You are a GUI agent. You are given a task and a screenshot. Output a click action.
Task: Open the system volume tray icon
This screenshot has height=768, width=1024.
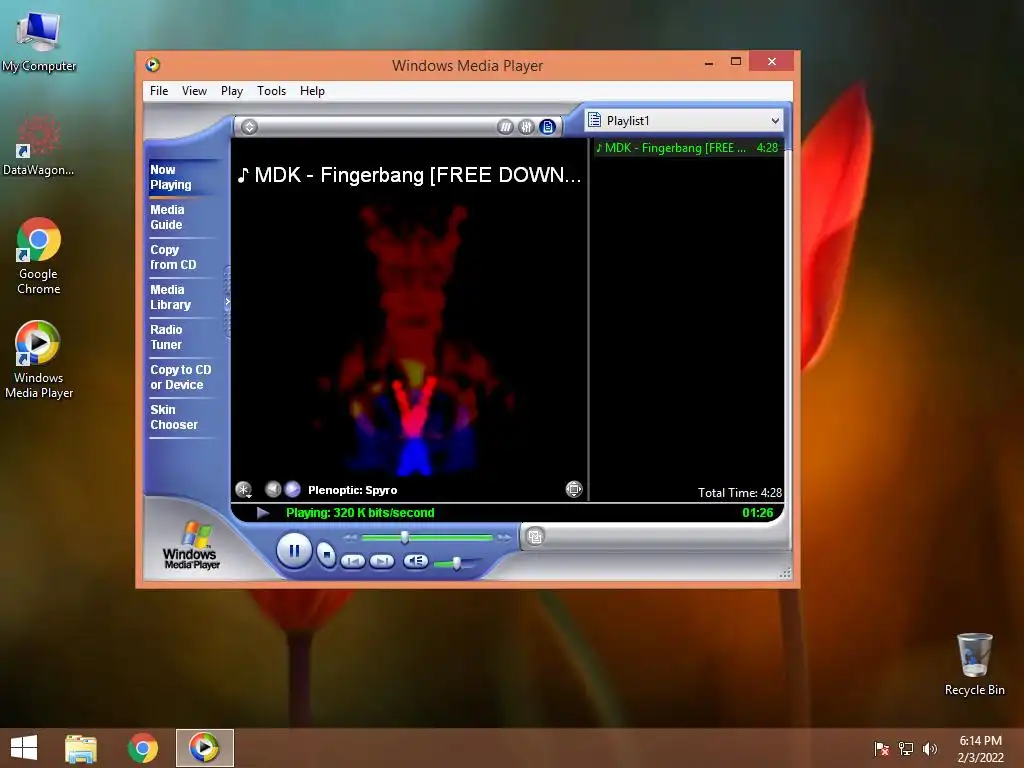coord(930,748)
